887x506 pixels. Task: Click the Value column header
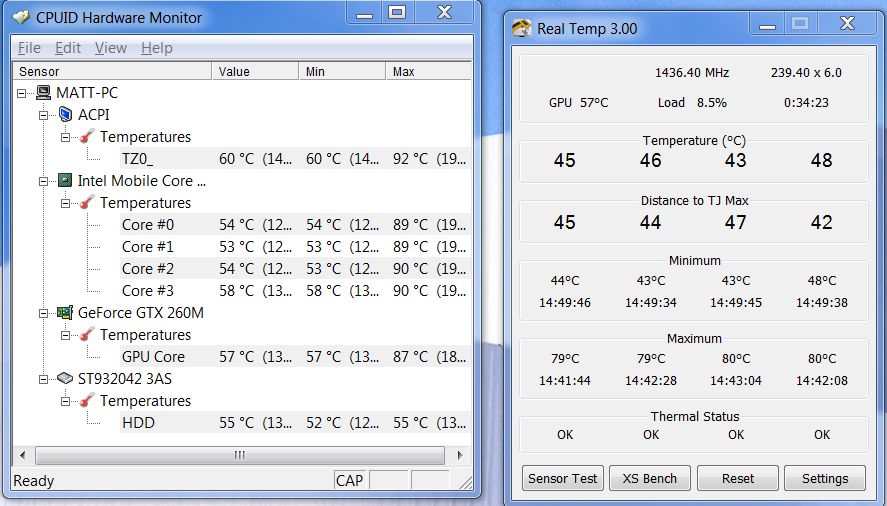(255, 71)
